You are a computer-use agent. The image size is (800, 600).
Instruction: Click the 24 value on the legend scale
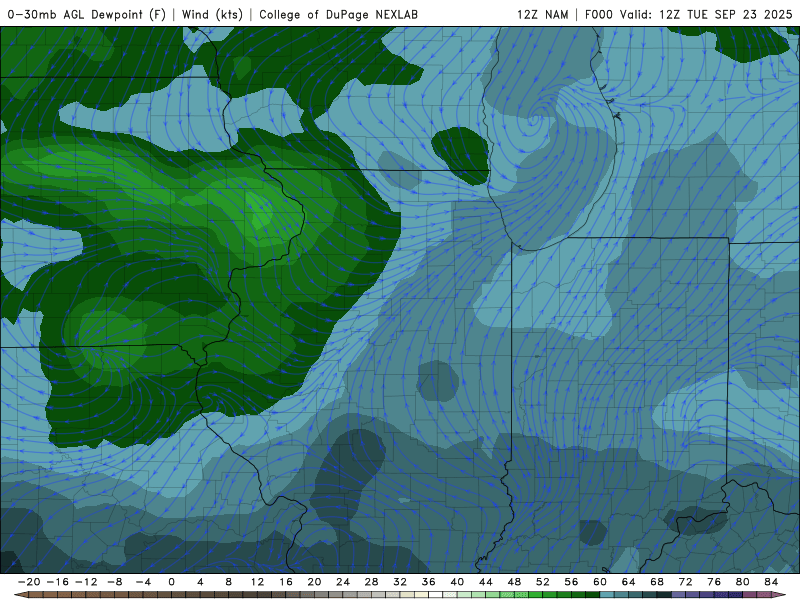pos(343,582)
